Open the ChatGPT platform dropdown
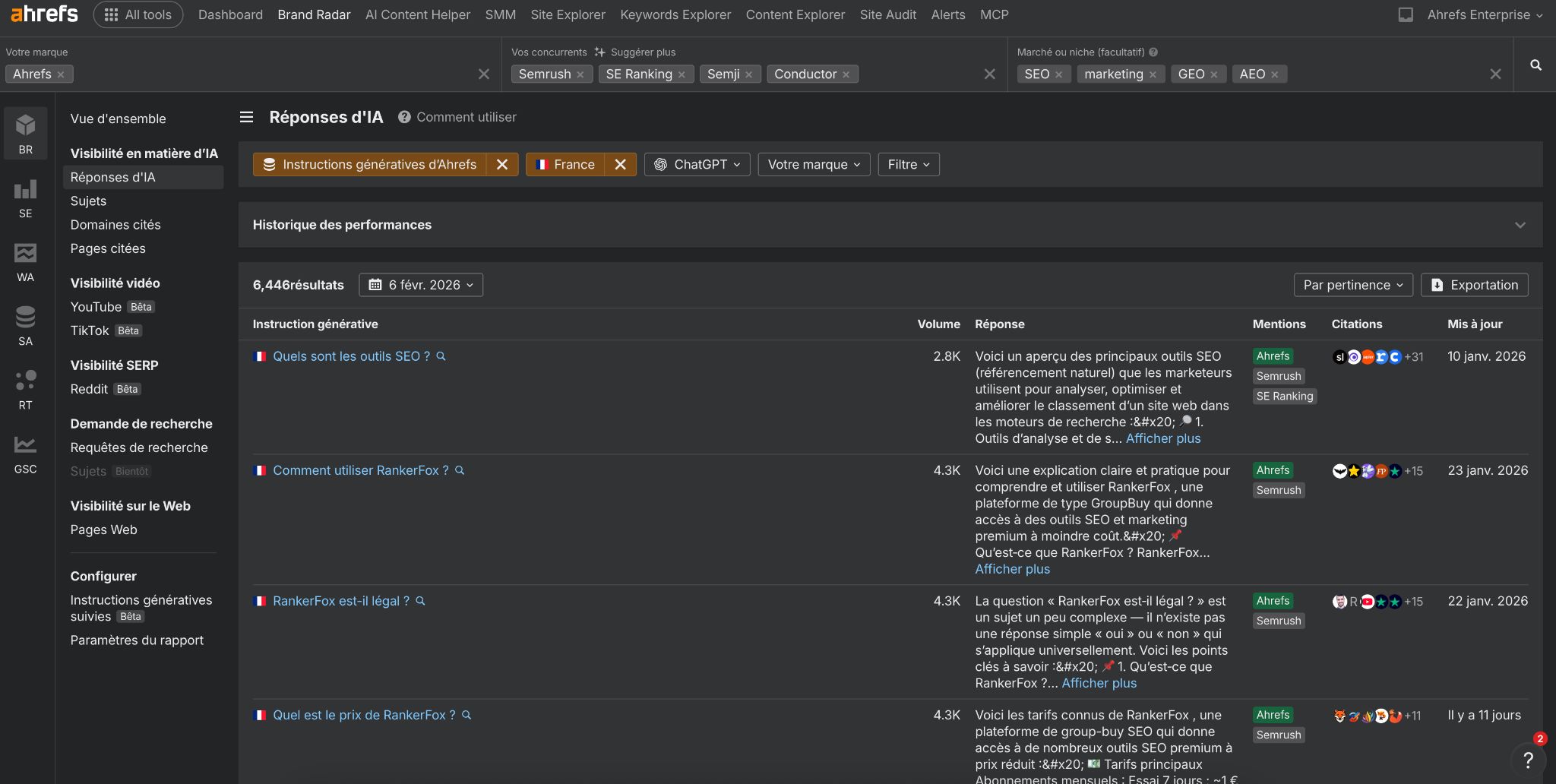The image size is (1556, 784). pos(697,165)
